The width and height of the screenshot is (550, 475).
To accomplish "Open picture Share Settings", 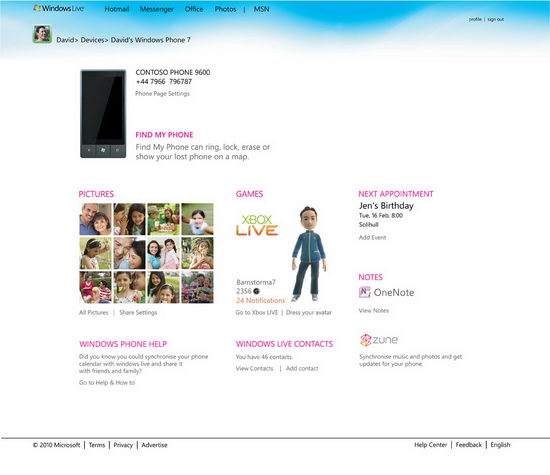I will pyautogui.click(x=138, y=313).
